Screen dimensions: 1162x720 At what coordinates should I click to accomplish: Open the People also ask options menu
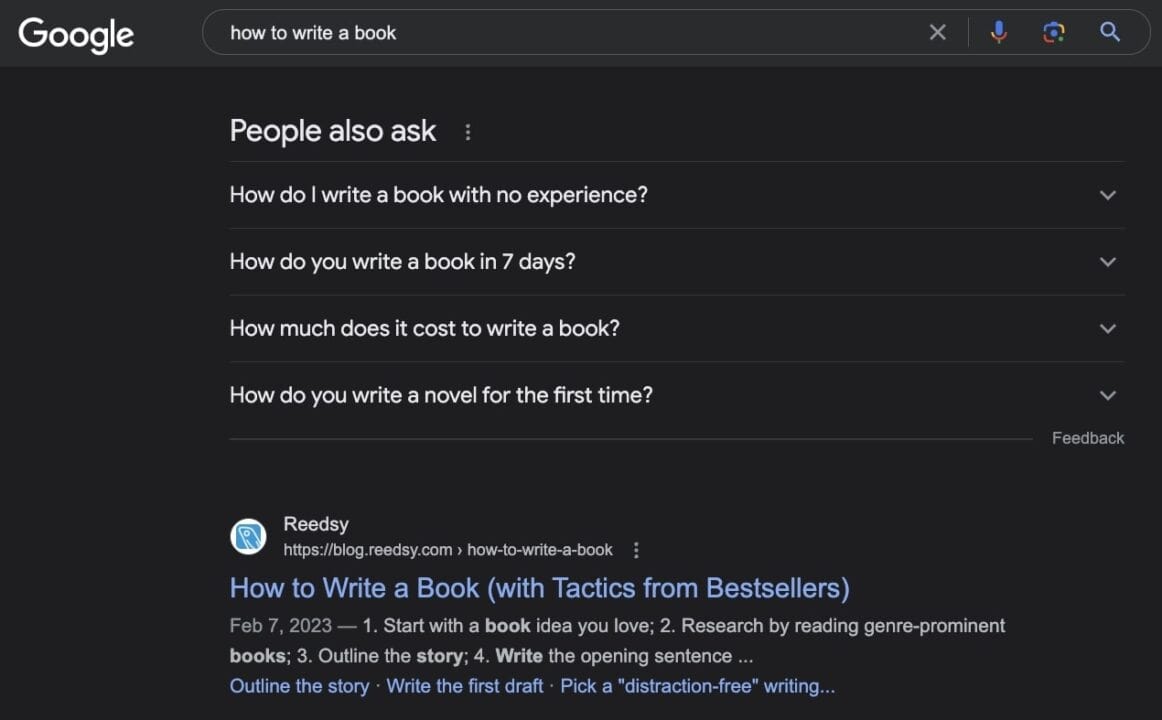click(x=467, y=131)
